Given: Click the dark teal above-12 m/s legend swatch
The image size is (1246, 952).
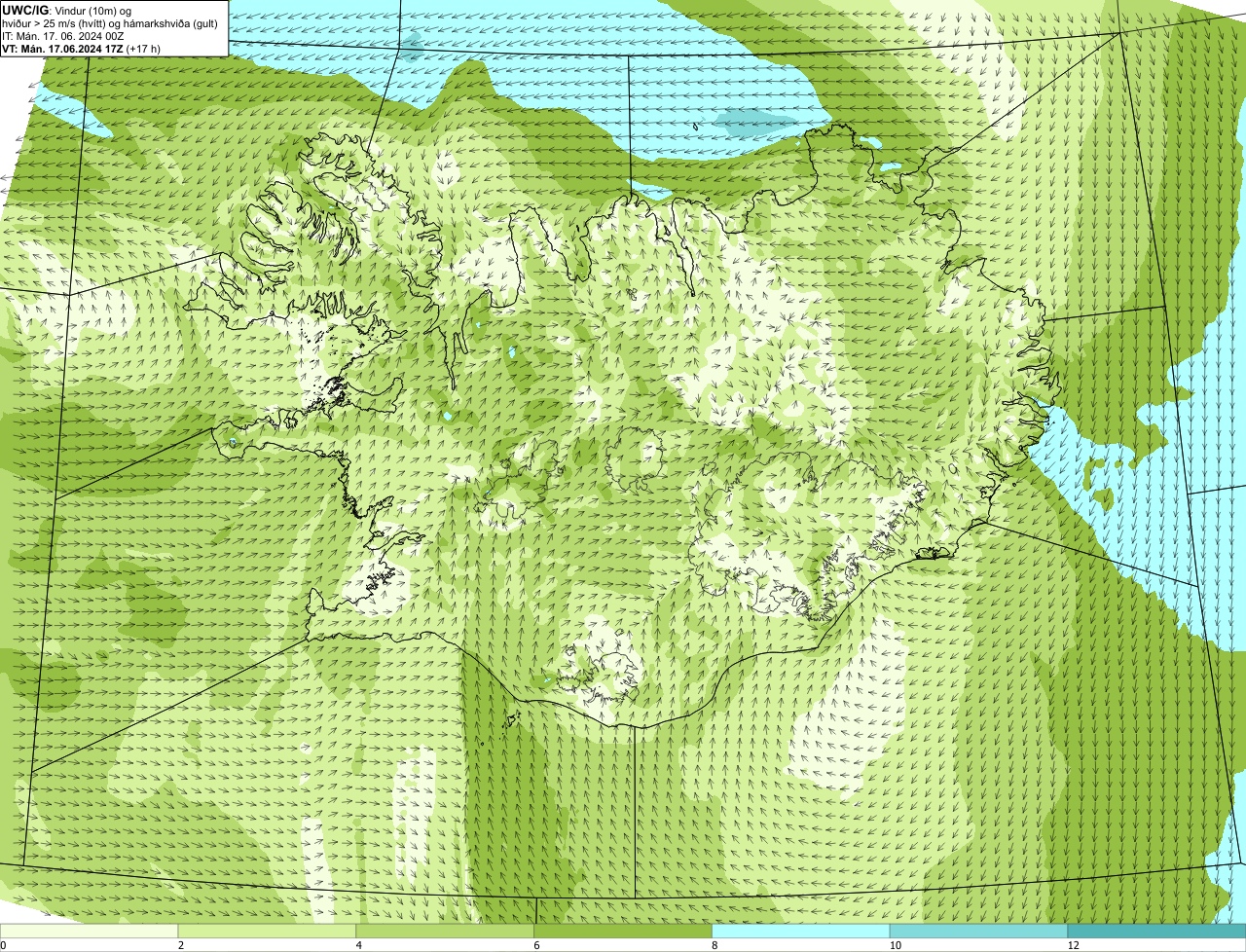Looking at the screenshot, I should pos(1156,932).
